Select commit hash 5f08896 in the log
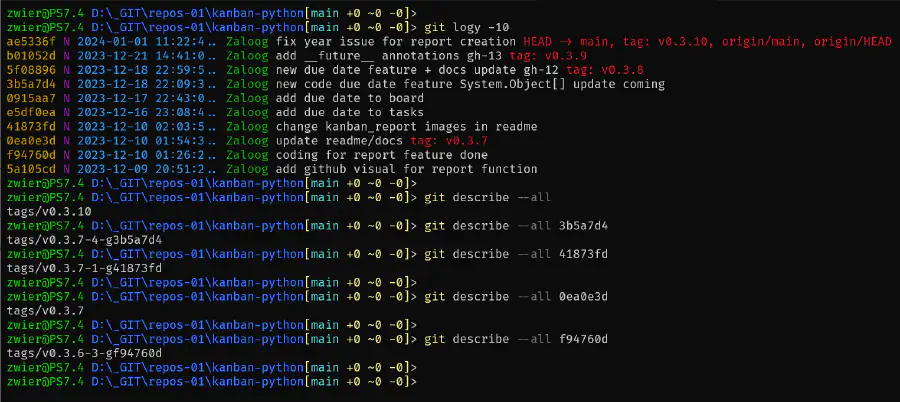 coord(32,70)
